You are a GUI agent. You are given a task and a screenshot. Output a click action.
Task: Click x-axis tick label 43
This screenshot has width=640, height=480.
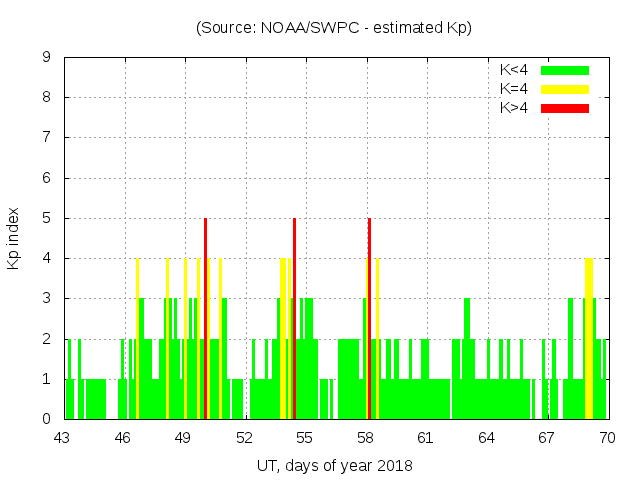(62, 438)
